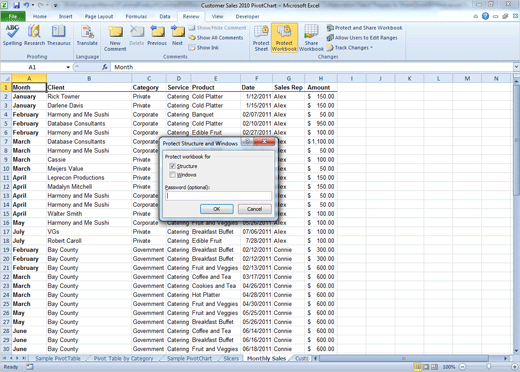Click the horizontal scrollbar
Screen dimensions: 520x372
pos(403,358)
